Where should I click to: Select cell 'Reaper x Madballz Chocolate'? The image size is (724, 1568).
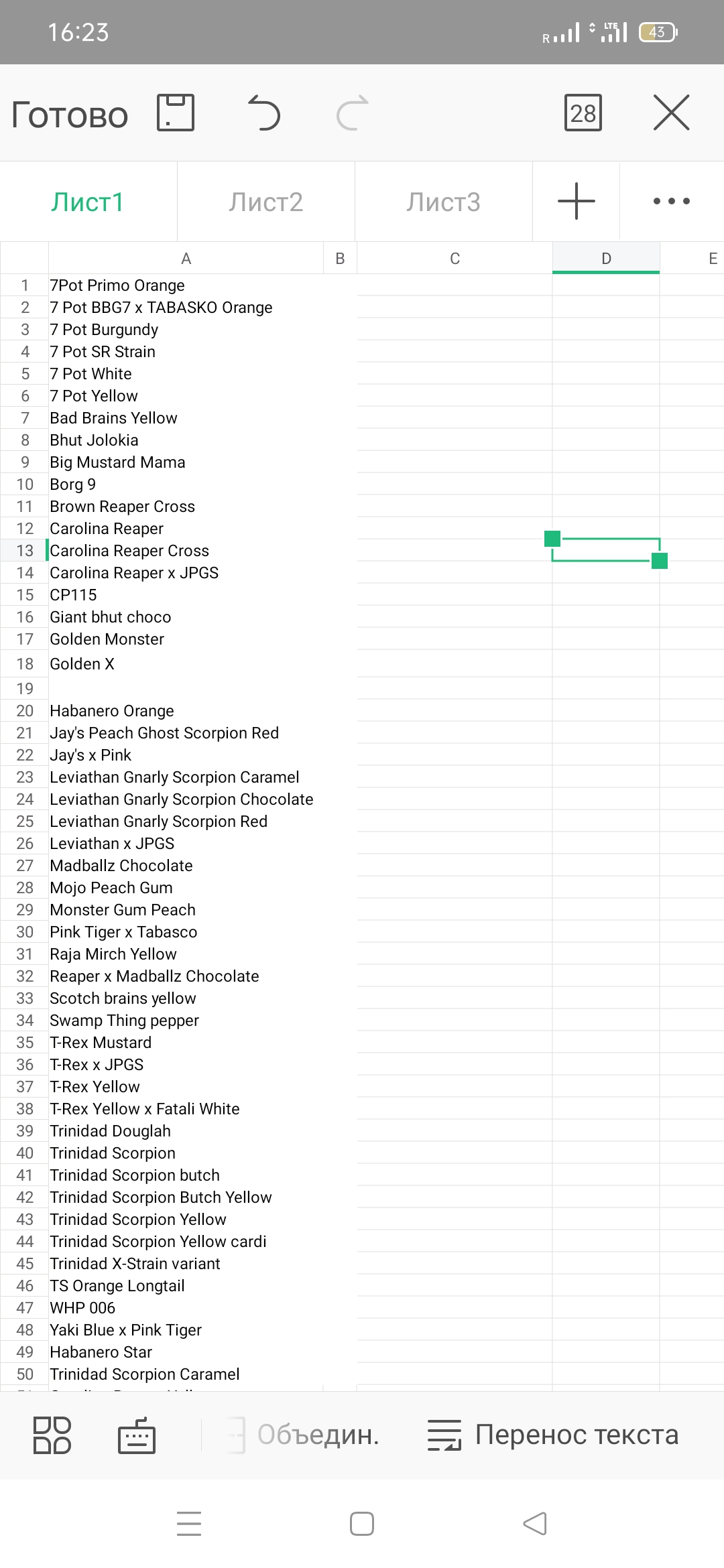coord(186,976)
